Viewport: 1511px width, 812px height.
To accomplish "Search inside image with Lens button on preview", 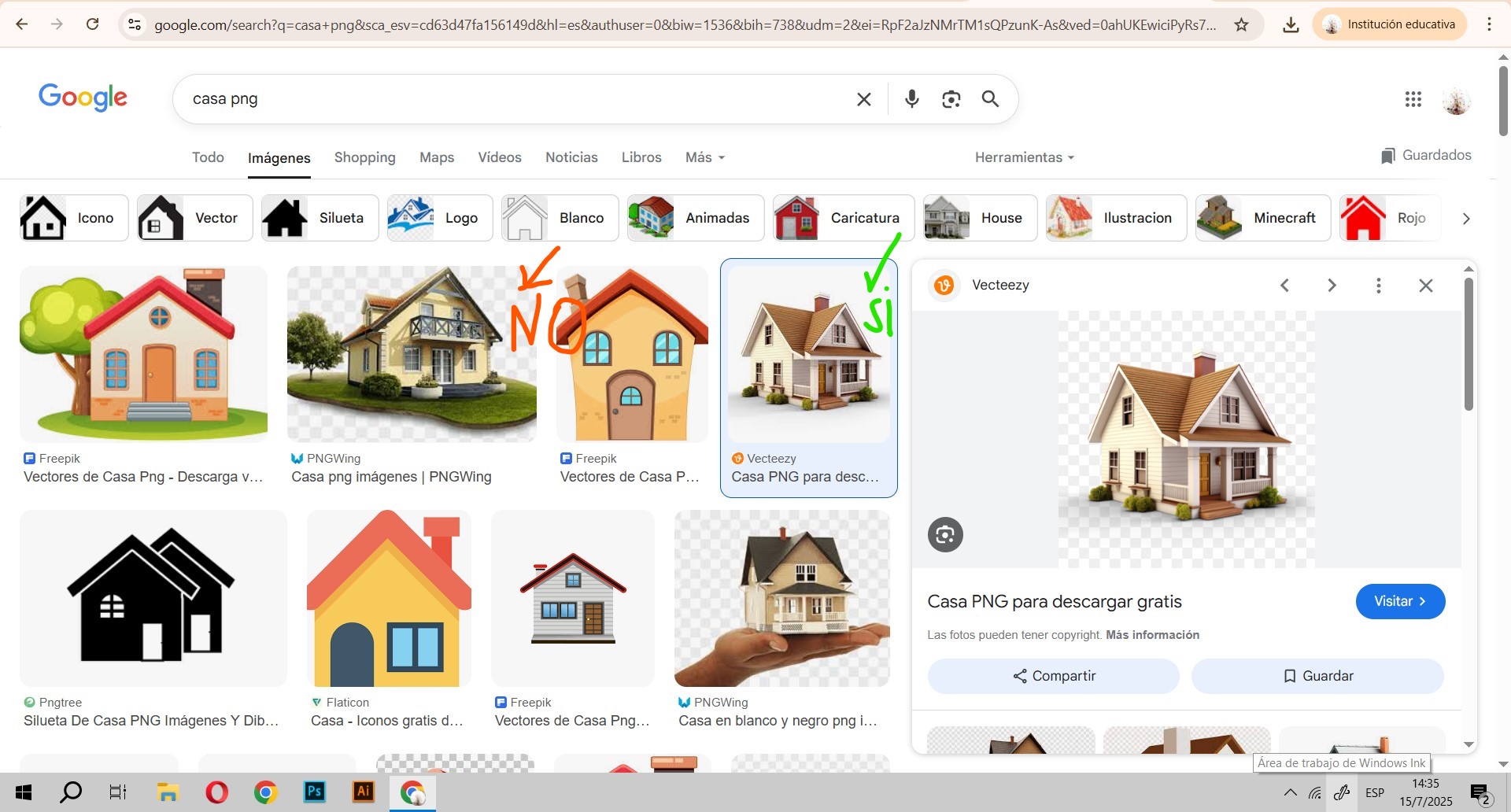I will tap(945, 535).
